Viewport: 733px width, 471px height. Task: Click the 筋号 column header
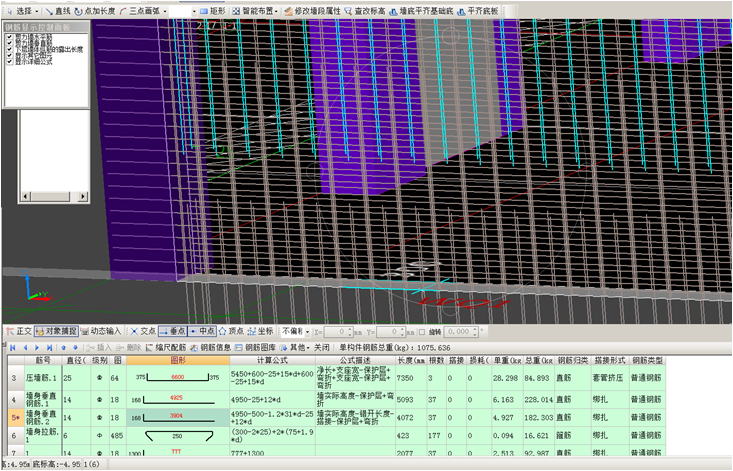click(x=43, y=360)
